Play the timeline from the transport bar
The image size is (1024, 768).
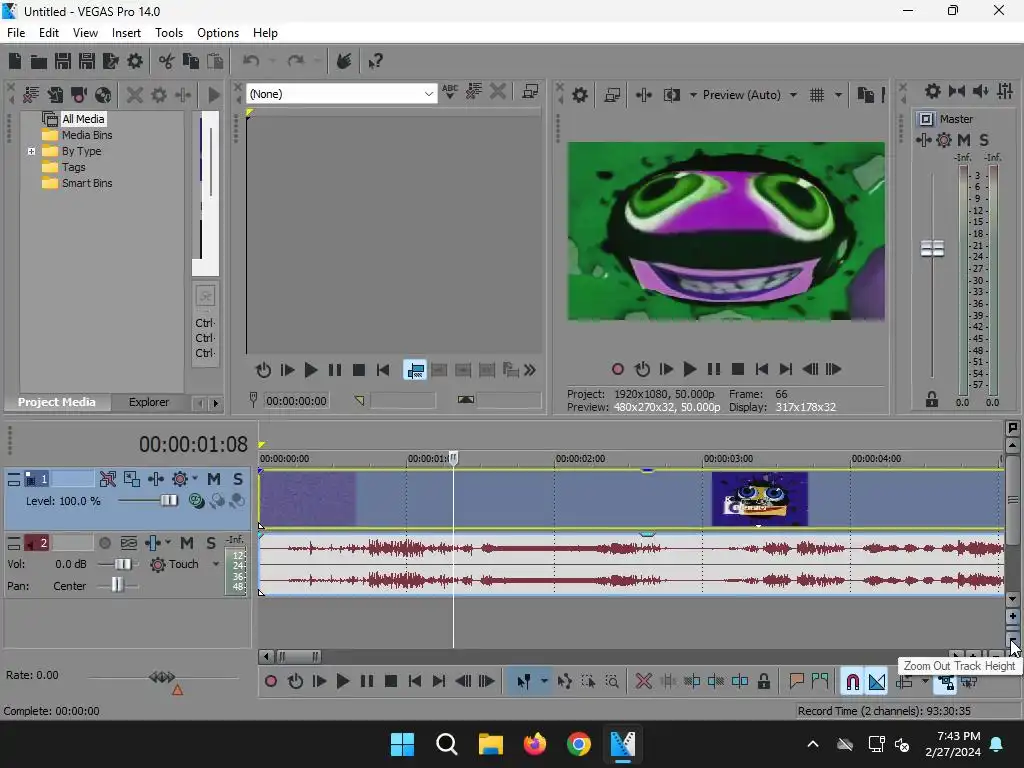coord(343,682)
